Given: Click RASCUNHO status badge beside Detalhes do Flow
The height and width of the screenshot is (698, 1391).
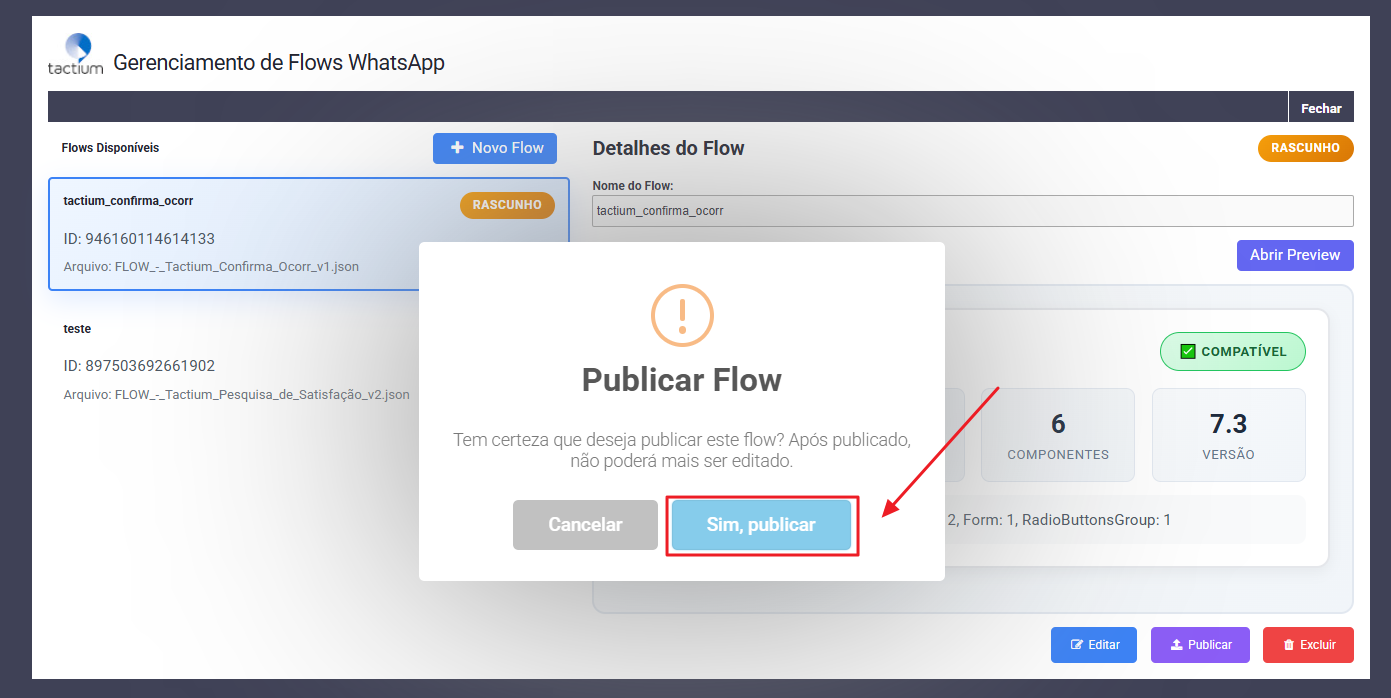Looking at the screenshot, I should point(1305,148).
